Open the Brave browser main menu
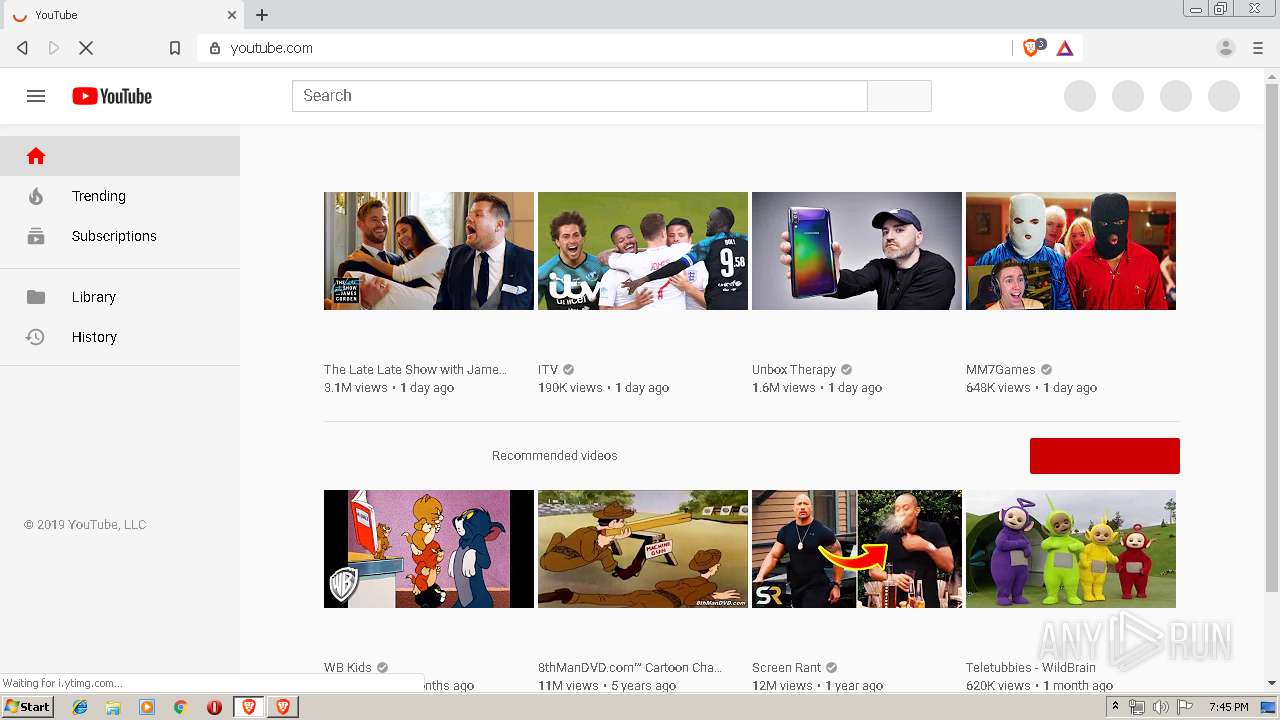Viewport: 1280px width, 720px height. pos(1258,48)
